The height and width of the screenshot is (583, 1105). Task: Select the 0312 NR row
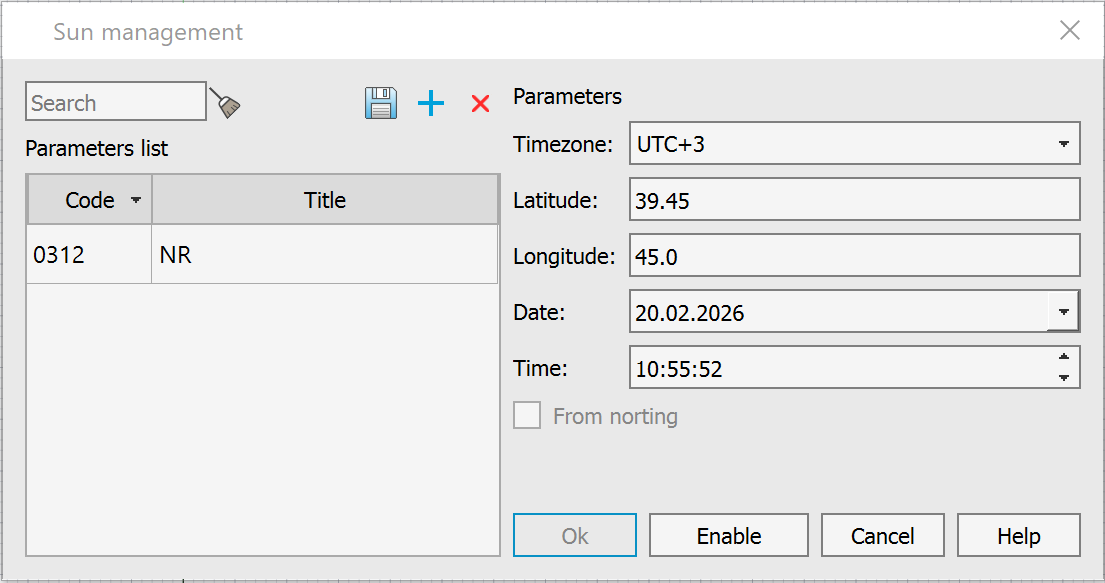pyautogui.click(x=260, y=255)
